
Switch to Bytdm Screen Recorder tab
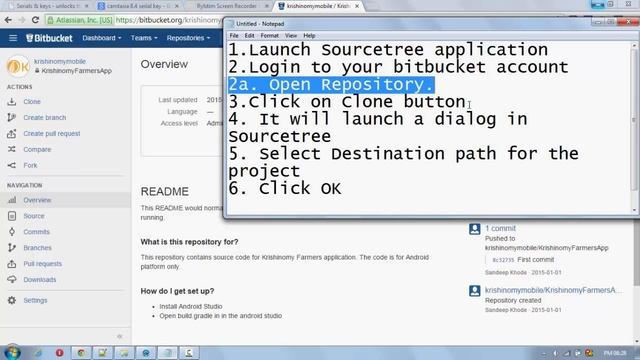(x=227, y=6)
